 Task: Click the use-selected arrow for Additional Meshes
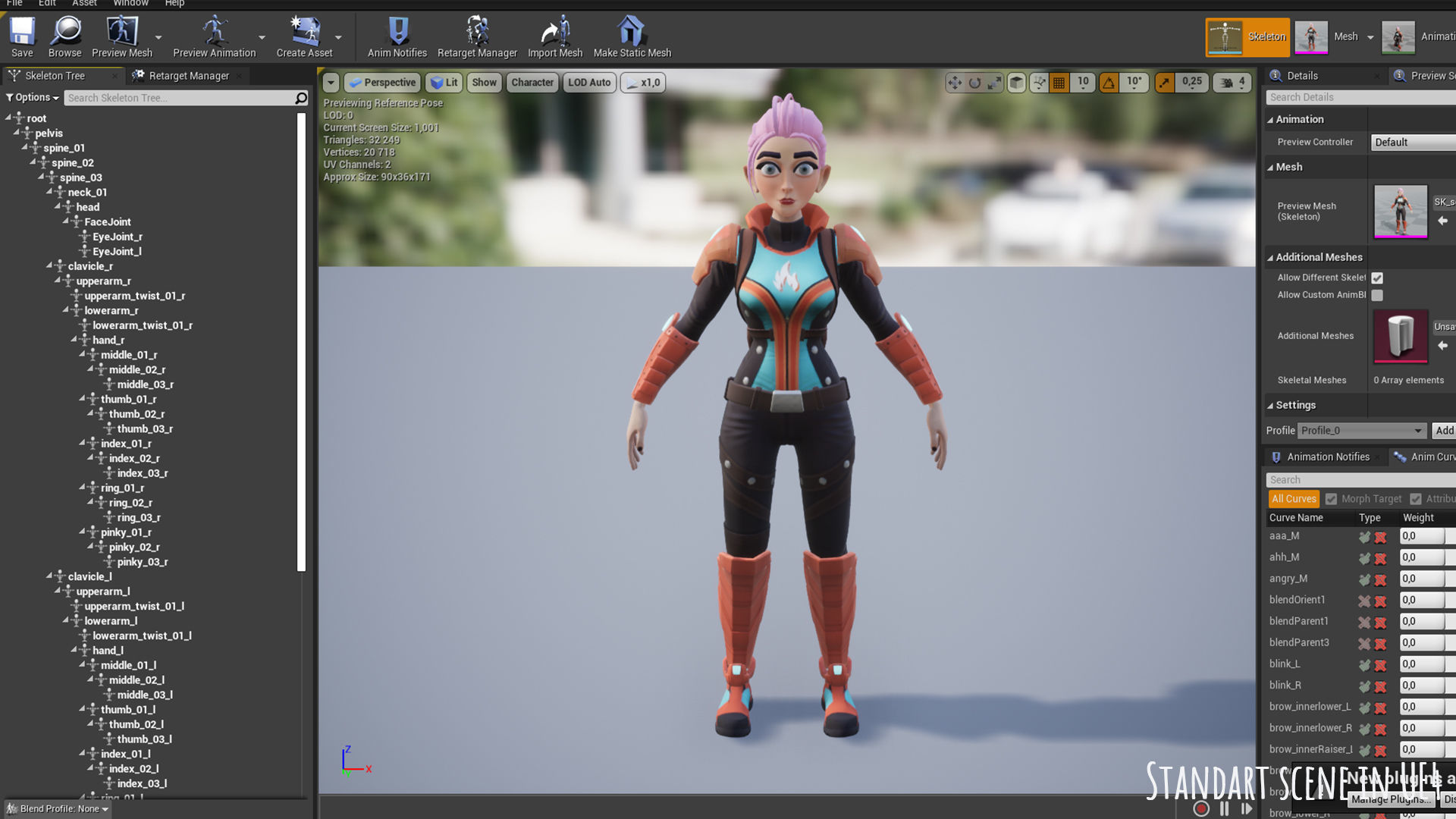click(1442, 345)
